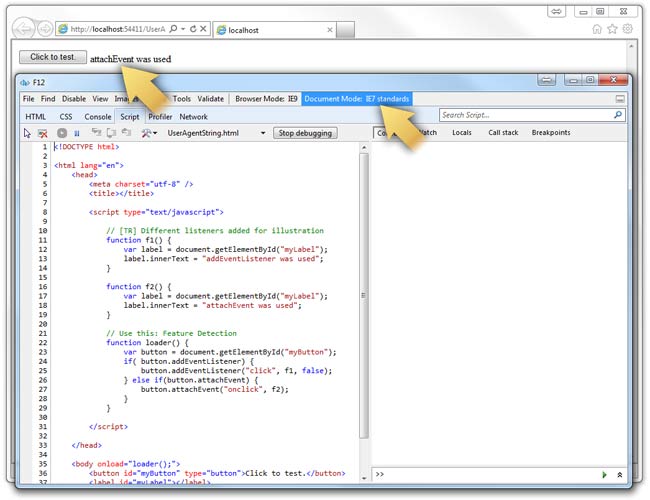Open the Locals pane tab
The width and height of the screenshot is (650, 500).
tap(462, 132)
